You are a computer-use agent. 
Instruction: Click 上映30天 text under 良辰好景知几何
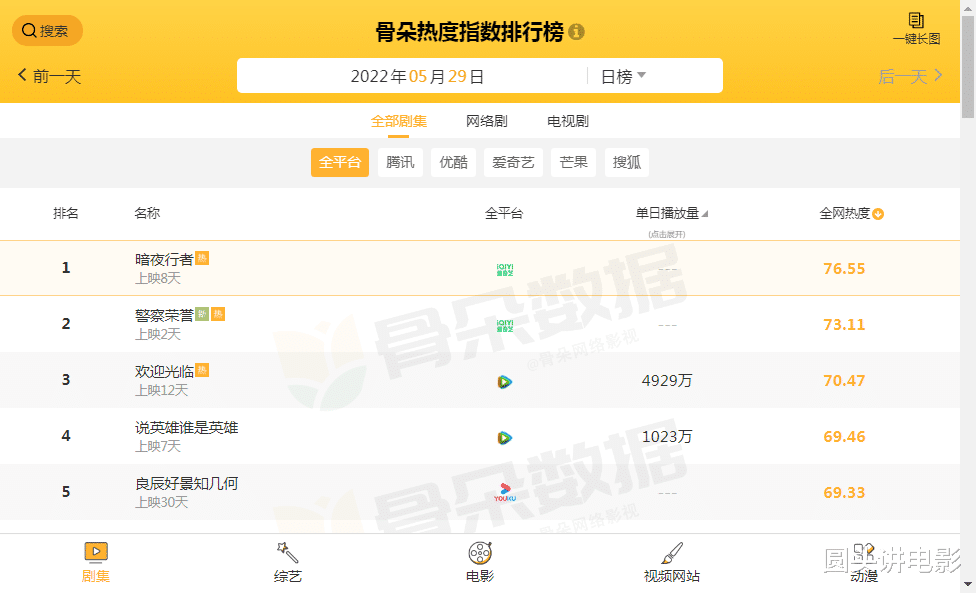(x=162, y=502)
